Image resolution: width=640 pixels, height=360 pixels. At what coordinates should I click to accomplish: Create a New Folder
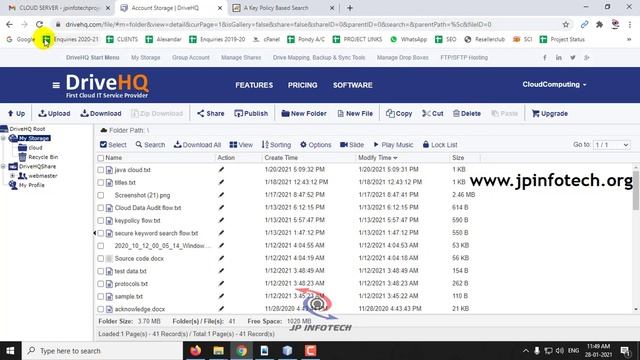click(x=304, y=113)
